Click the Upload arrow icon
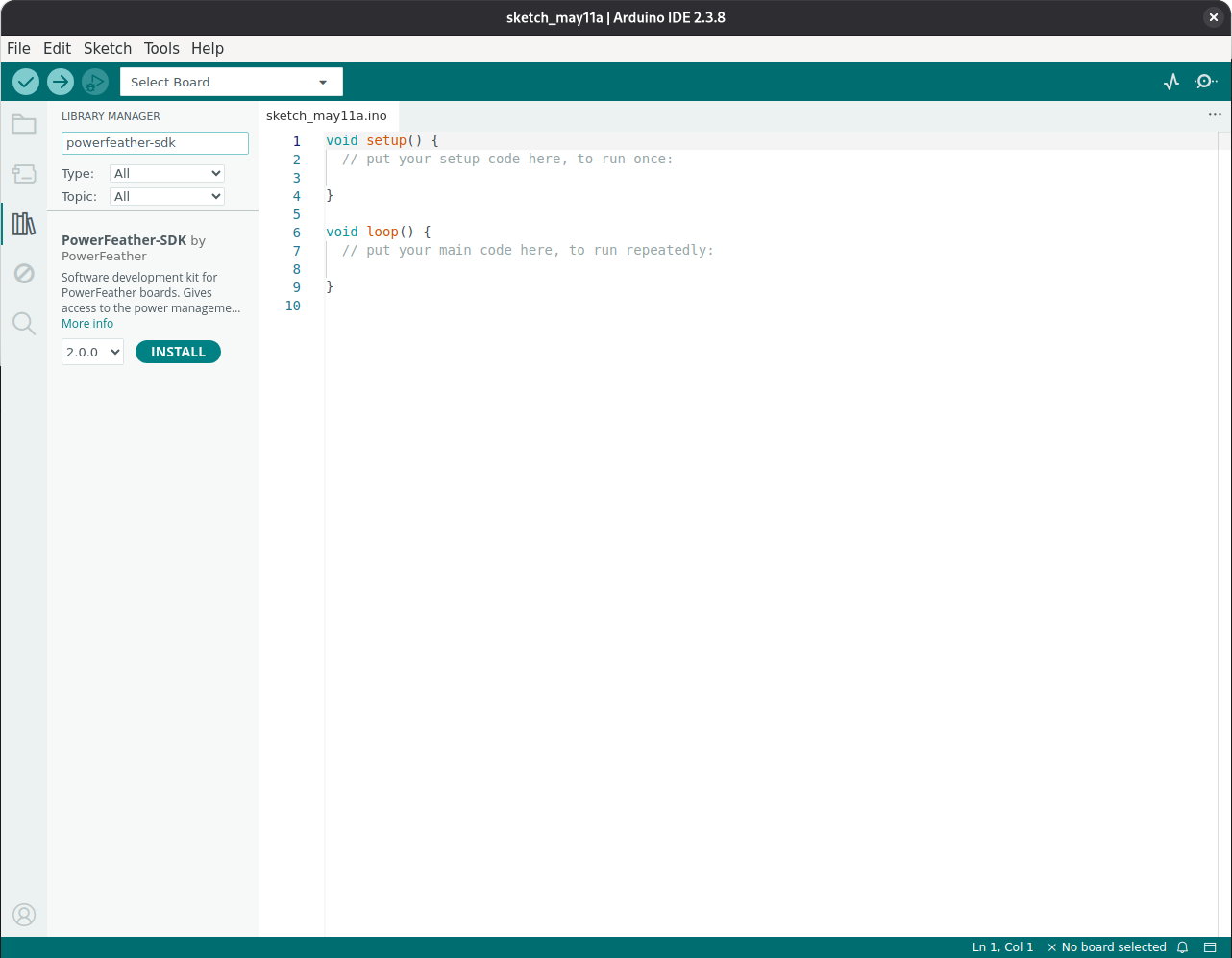 coord(61,82)
